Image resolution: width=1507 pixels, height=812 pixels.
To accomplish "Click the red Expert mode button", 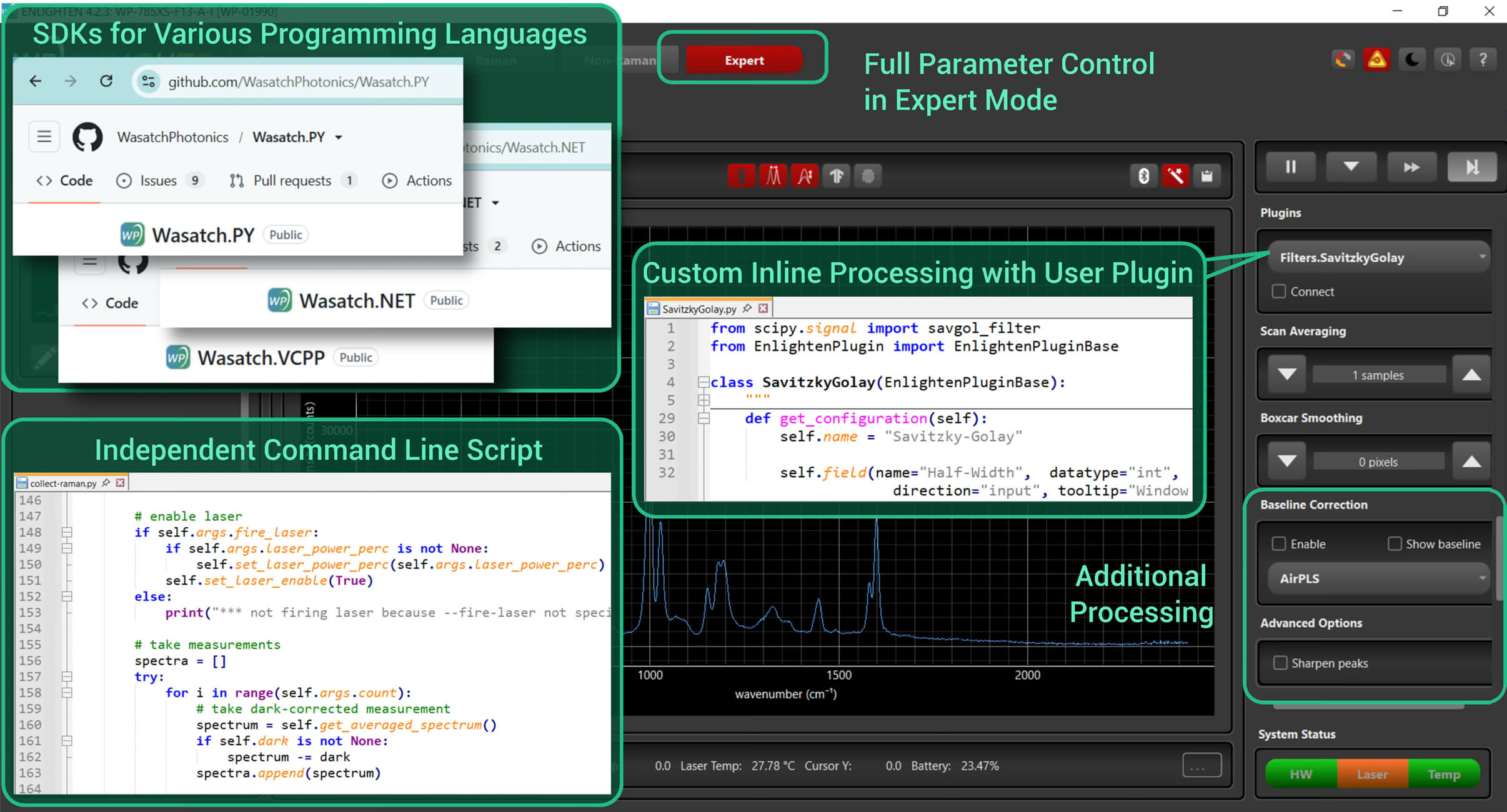I will pos(744,60).
